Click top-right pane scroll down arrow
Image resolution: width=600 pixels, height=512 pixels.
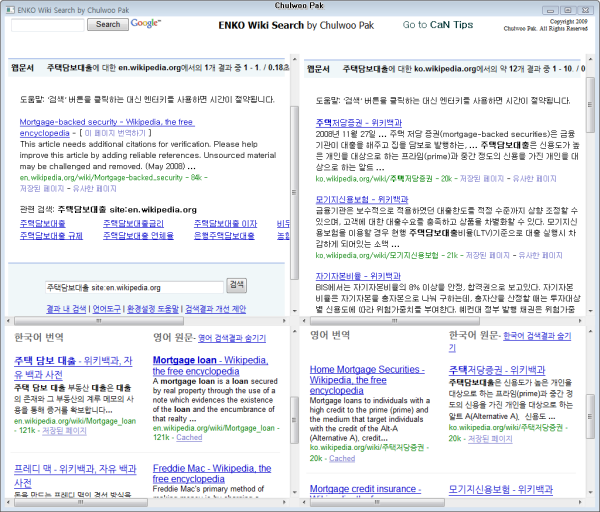coord(590,311)
